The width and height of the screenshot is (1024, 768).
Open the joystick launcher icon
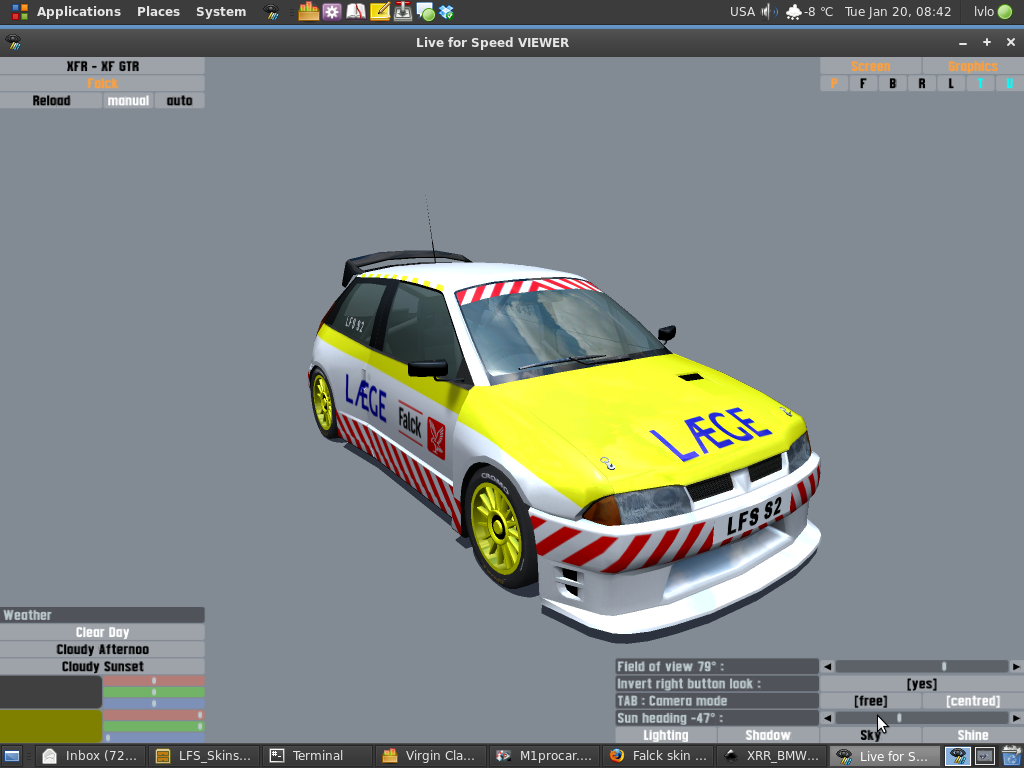tap(403, 11)
